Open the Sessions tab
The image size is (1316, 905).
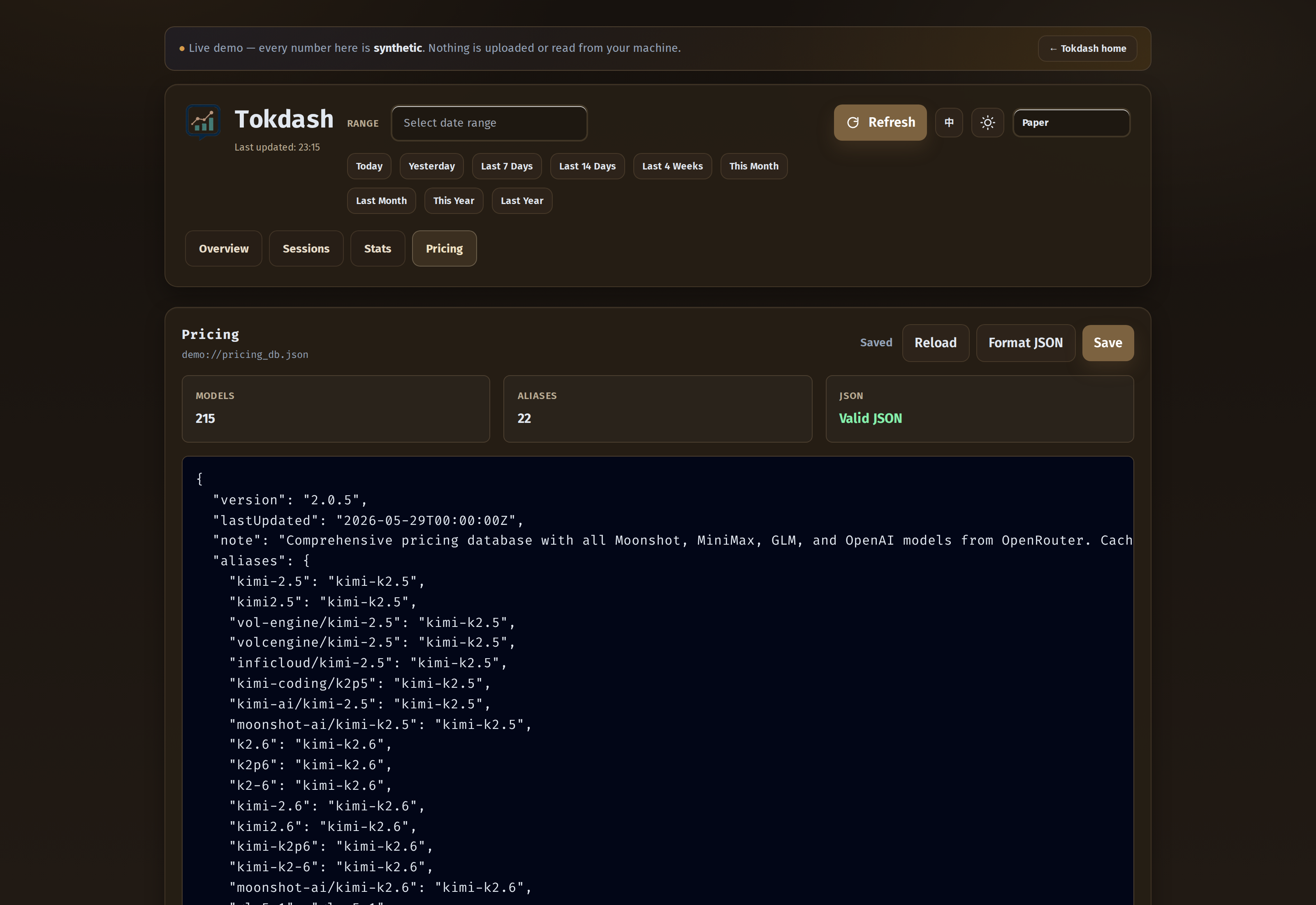coord(306,248)
